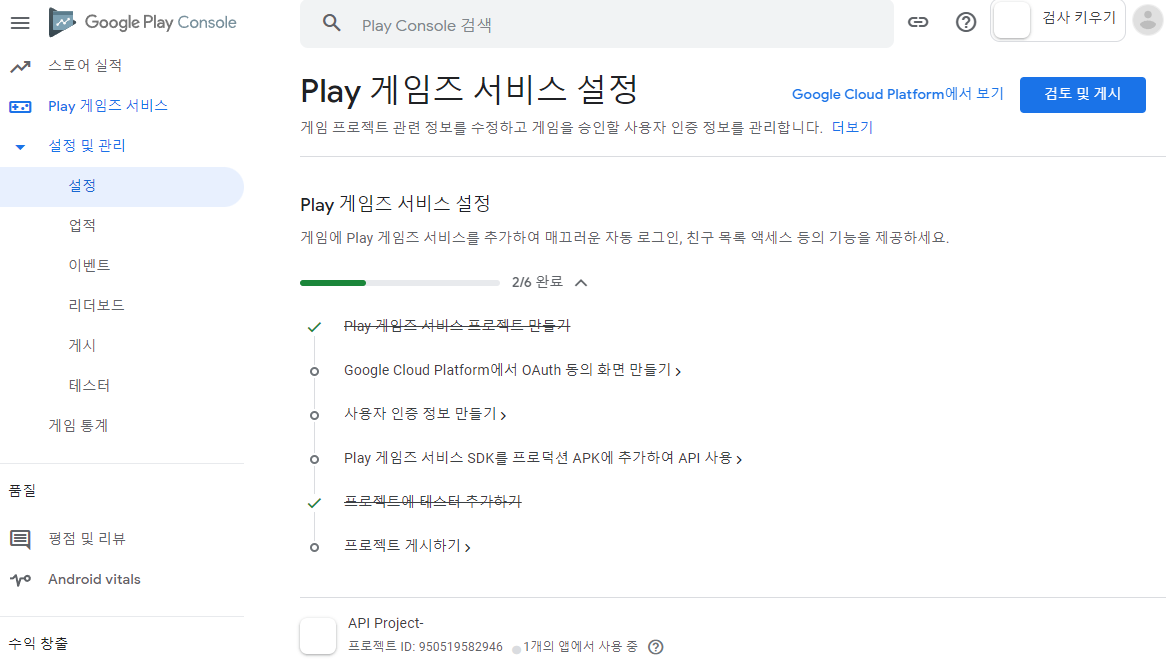Viewport: 1166px width, 663px height.
Task: Focus the Play Console 검색 field
Action: [x=596, y=25]
